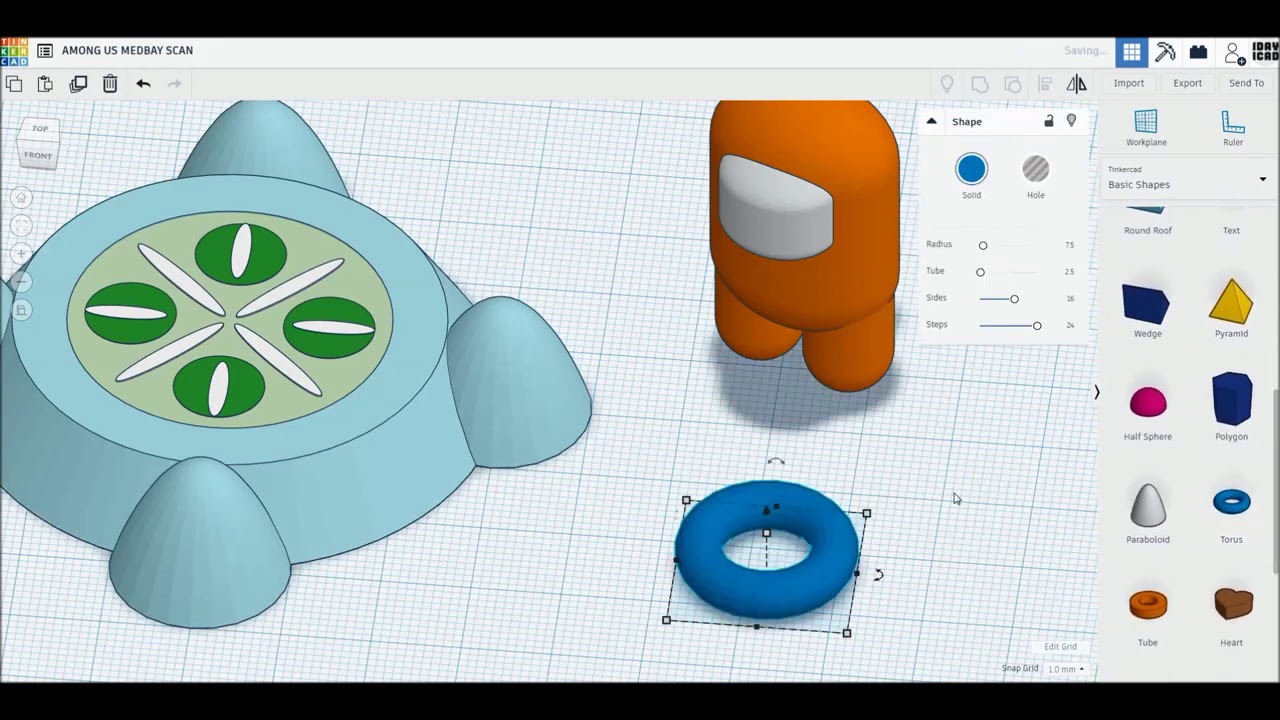The image size is (1280, 720).
Task: Undo the last action
Action: pos(143,84)
